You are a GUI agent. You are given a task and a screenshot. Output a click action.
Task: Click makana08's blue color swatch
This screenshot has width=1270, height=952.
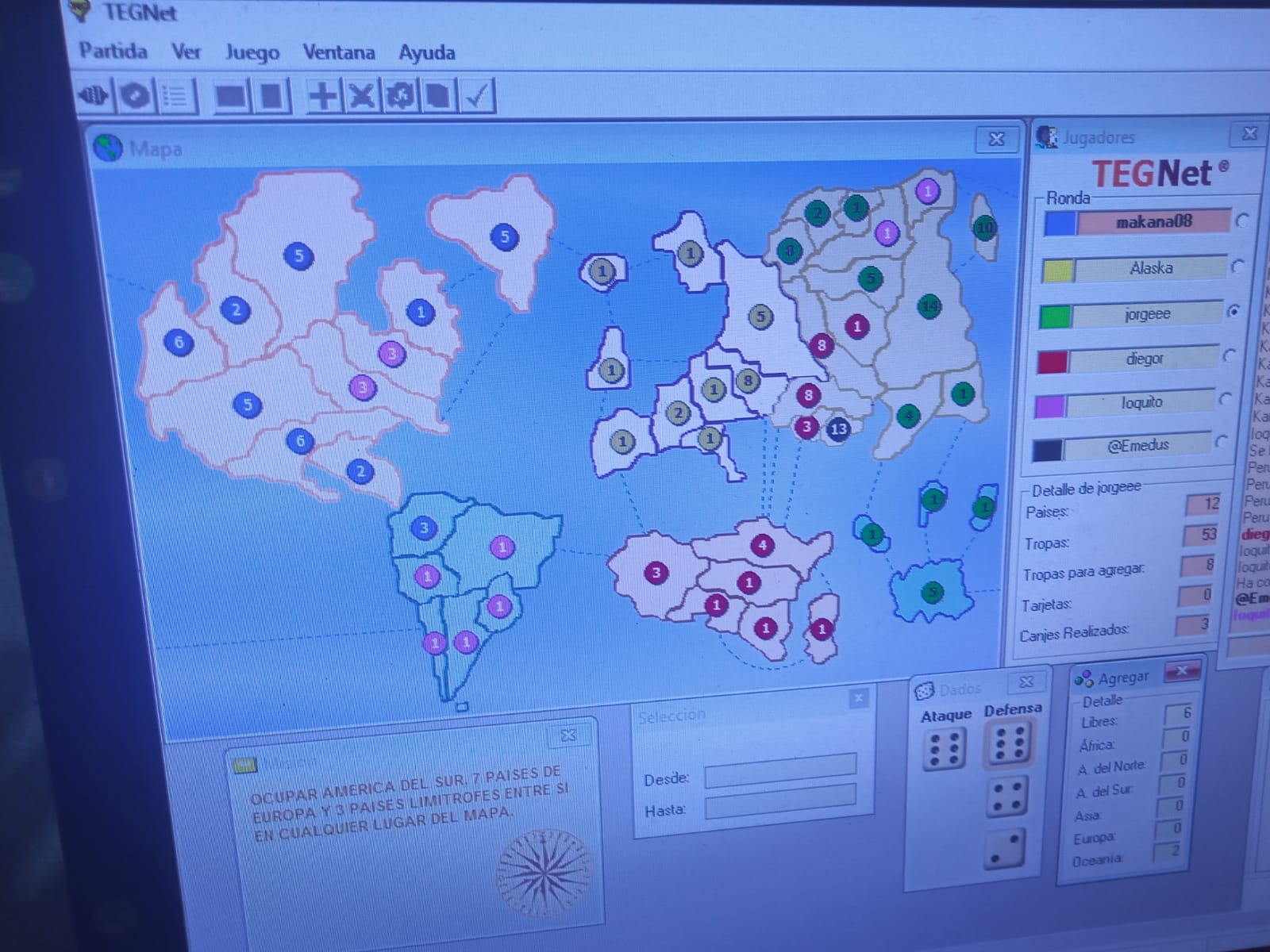coord(1060,224)
